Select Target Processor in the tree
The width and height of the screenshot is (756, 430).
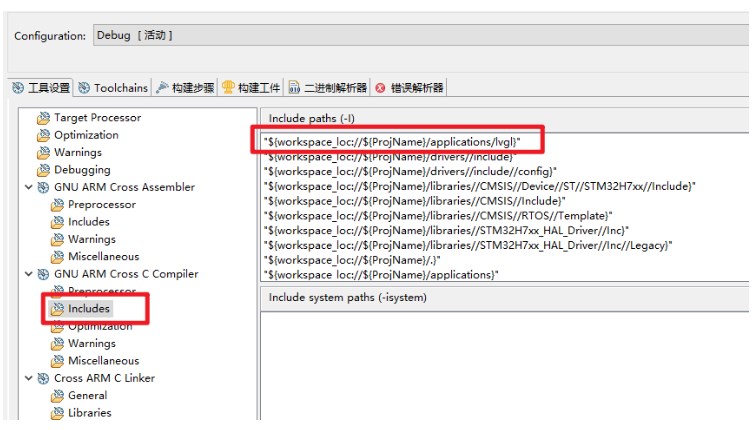tap(97, 118)
